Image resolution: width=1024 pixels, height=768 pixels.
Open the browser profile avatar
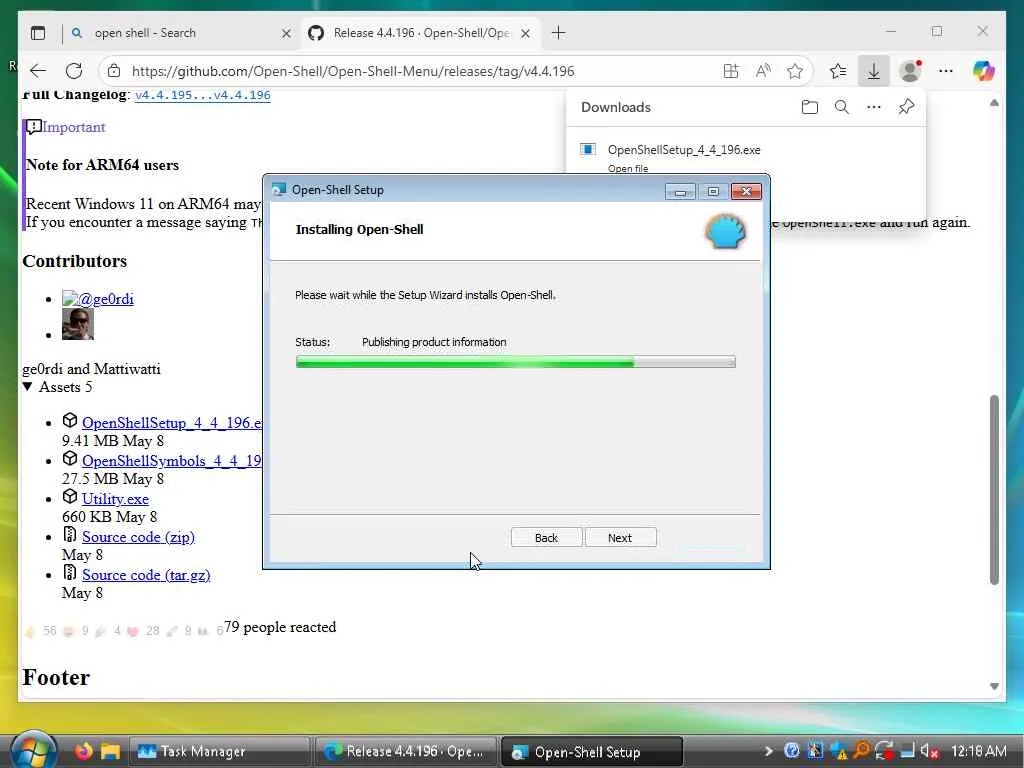click(910, 71)
